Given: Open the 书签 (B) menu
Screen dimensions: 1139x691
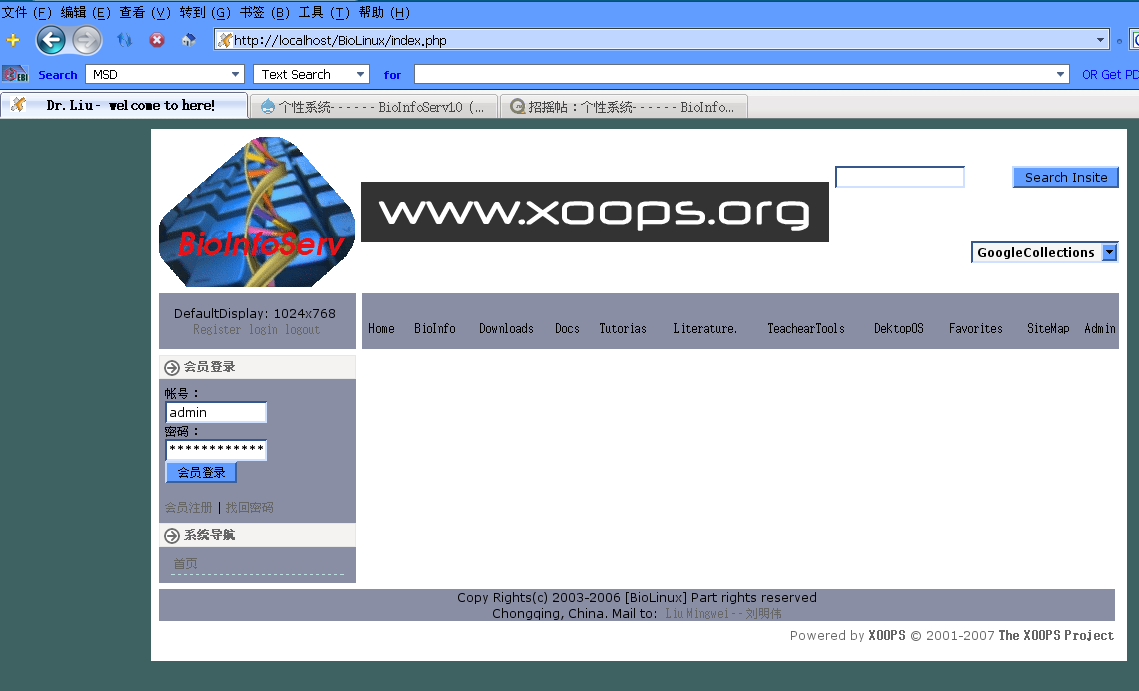Looking at the screenshot, I should 264,12.
